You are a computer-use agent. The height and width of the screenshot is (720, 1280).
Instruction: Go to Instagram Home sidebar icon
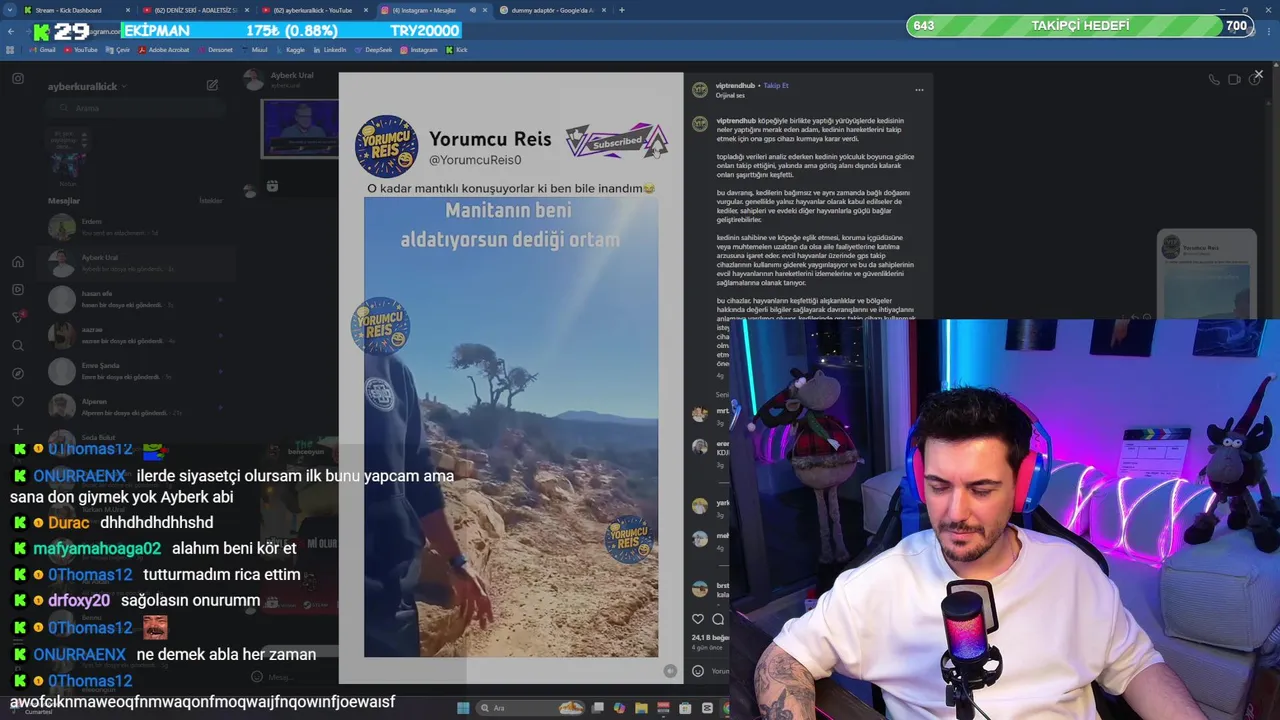tap(18, 262)
